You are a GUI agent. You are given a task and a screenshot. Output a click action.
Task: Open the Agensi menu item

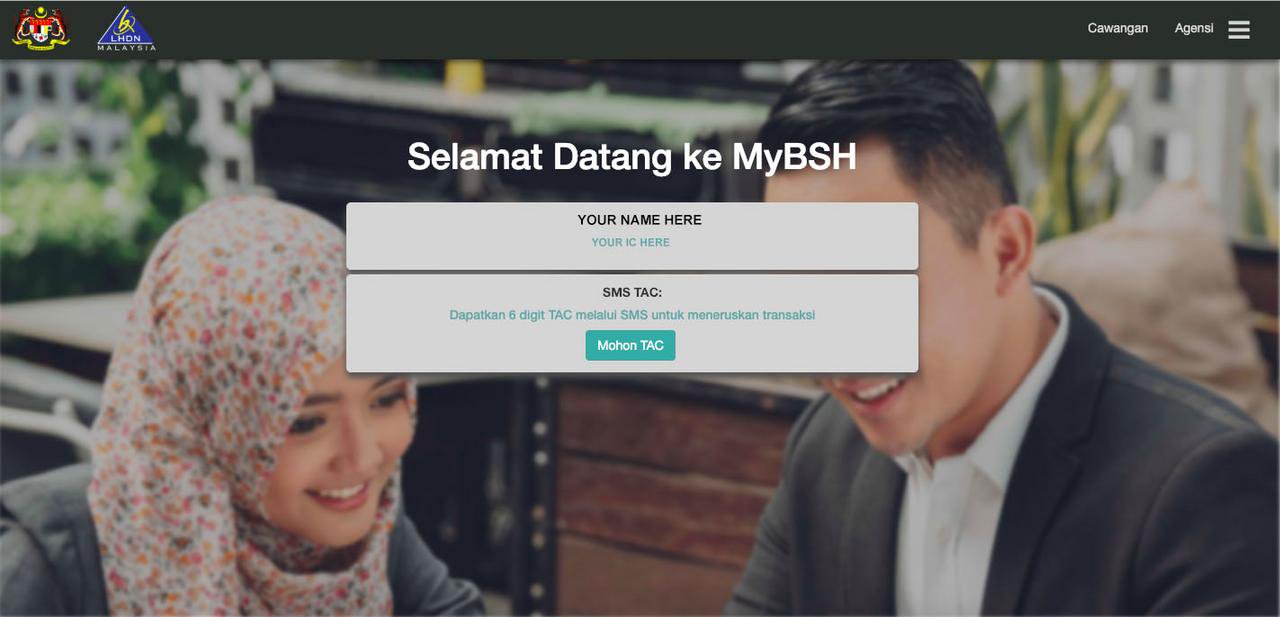tap(1194, 28)
